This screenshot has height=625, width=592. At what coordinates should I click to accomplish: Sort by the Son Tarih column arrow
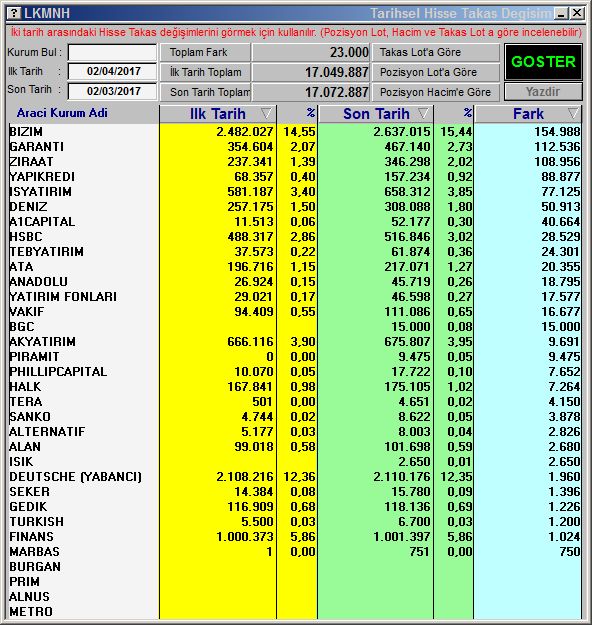(424, 114)
